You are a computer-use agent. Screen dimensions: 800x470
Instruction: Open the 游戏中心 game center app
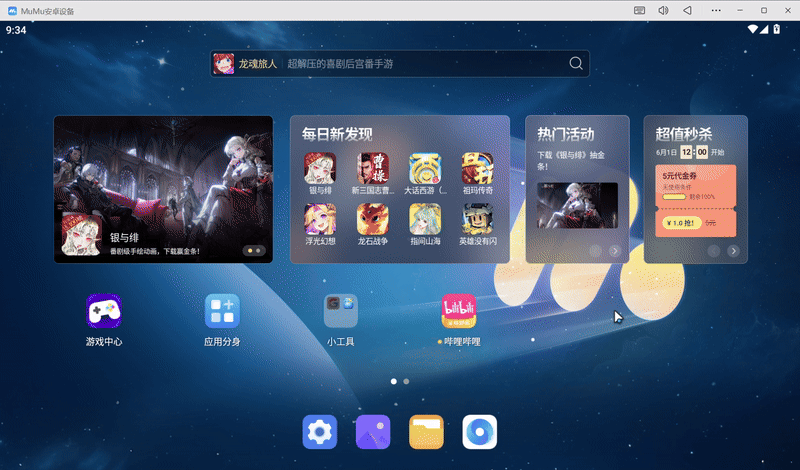104,311
